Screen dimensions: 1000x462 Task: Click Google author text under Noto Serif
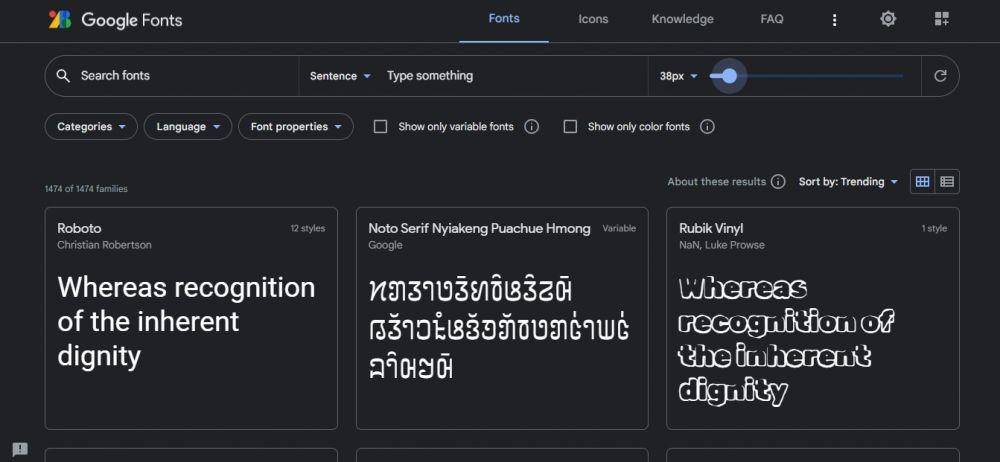point(385,245)
